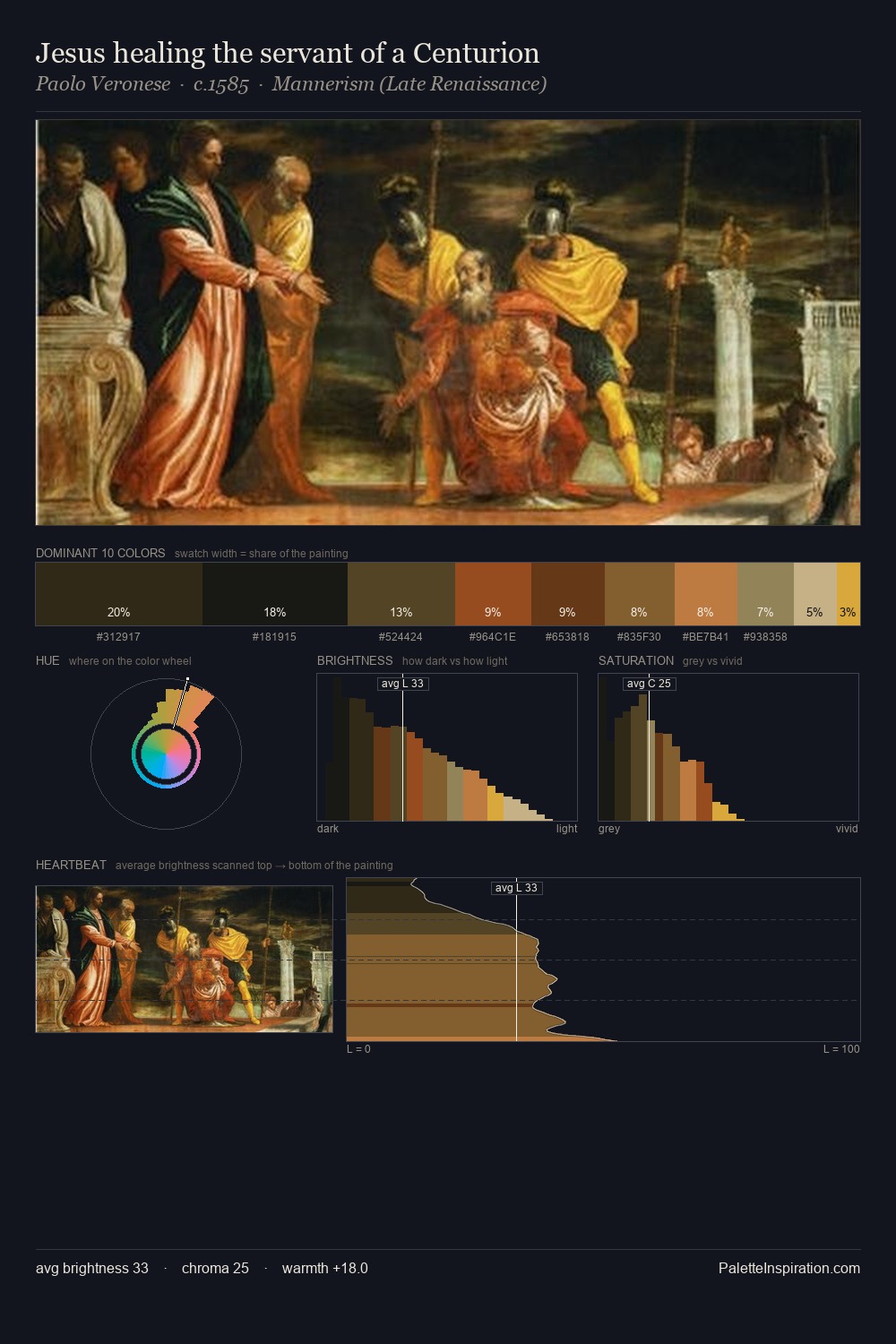Click the 'BRIGHTNESS' section heading

[x=355, y=660]
